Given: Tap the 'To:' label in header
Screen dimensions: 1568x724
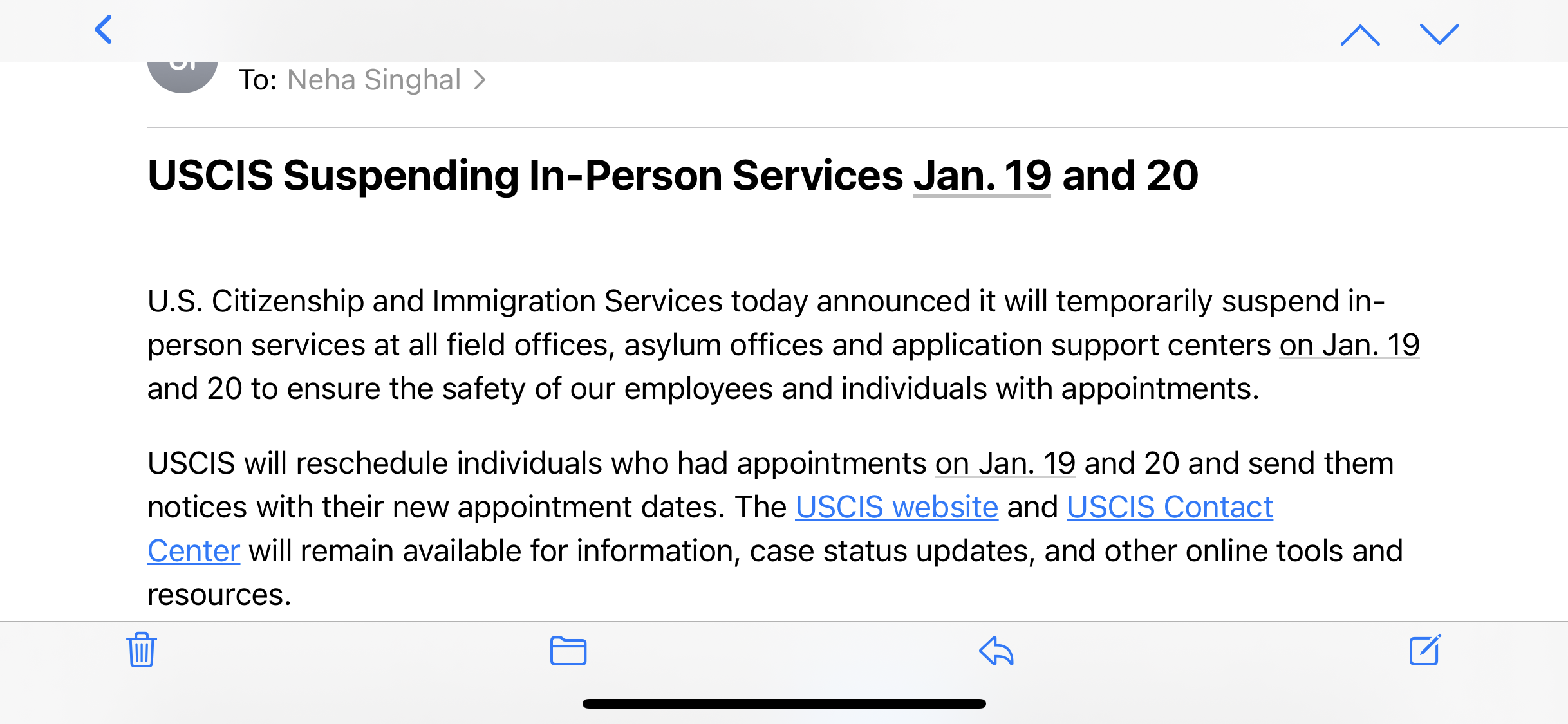Looking at the screenshot, I should 257,80.
